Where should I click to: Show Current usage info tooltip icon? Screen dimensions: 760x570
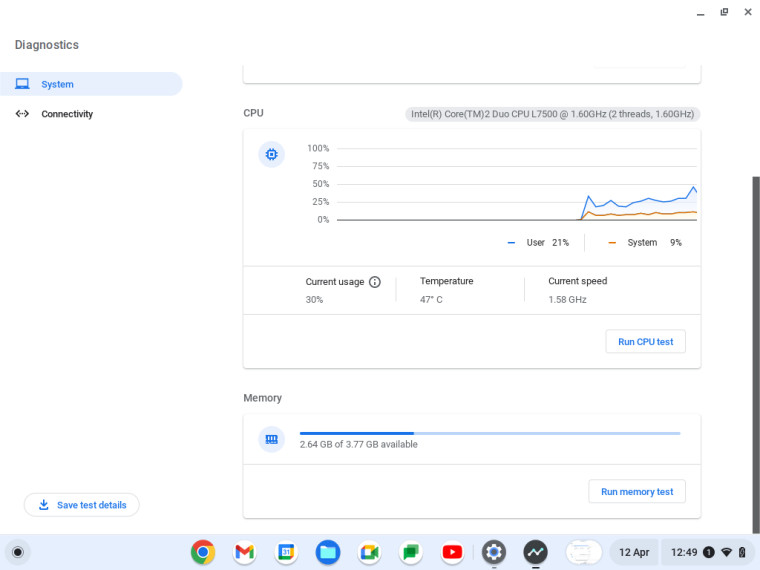point(375,282)
